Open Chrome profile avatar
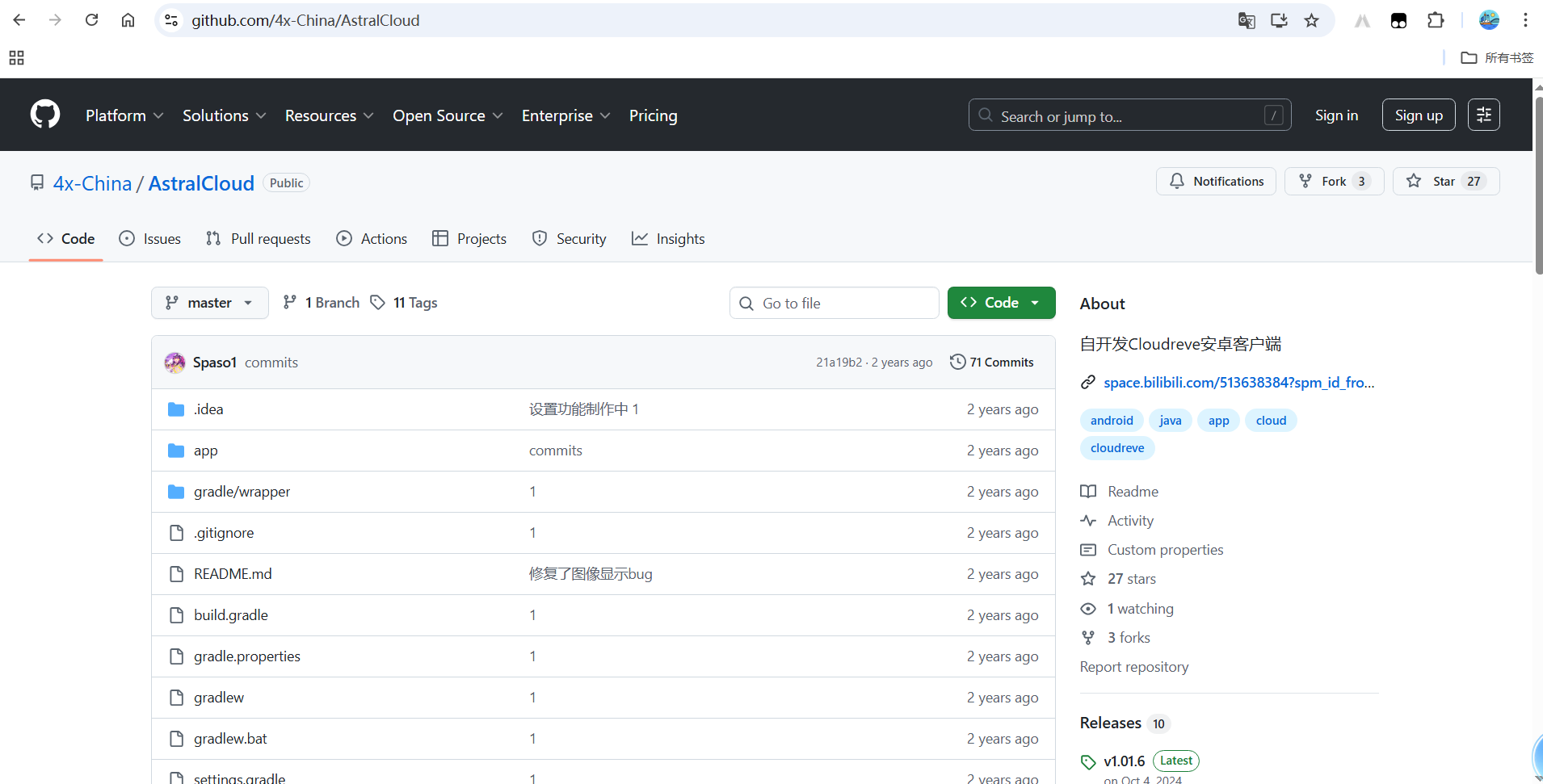The width and height of the screenshot is (1543, 784). click(1489, 20)
